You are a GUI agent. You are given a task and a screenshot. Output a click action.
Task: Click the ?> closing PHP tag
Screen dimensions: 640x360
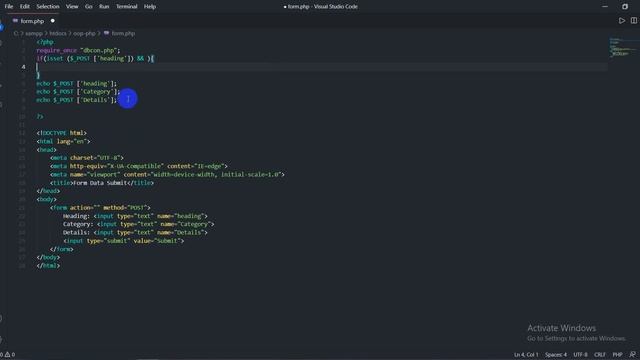click(x=40, y=117)
